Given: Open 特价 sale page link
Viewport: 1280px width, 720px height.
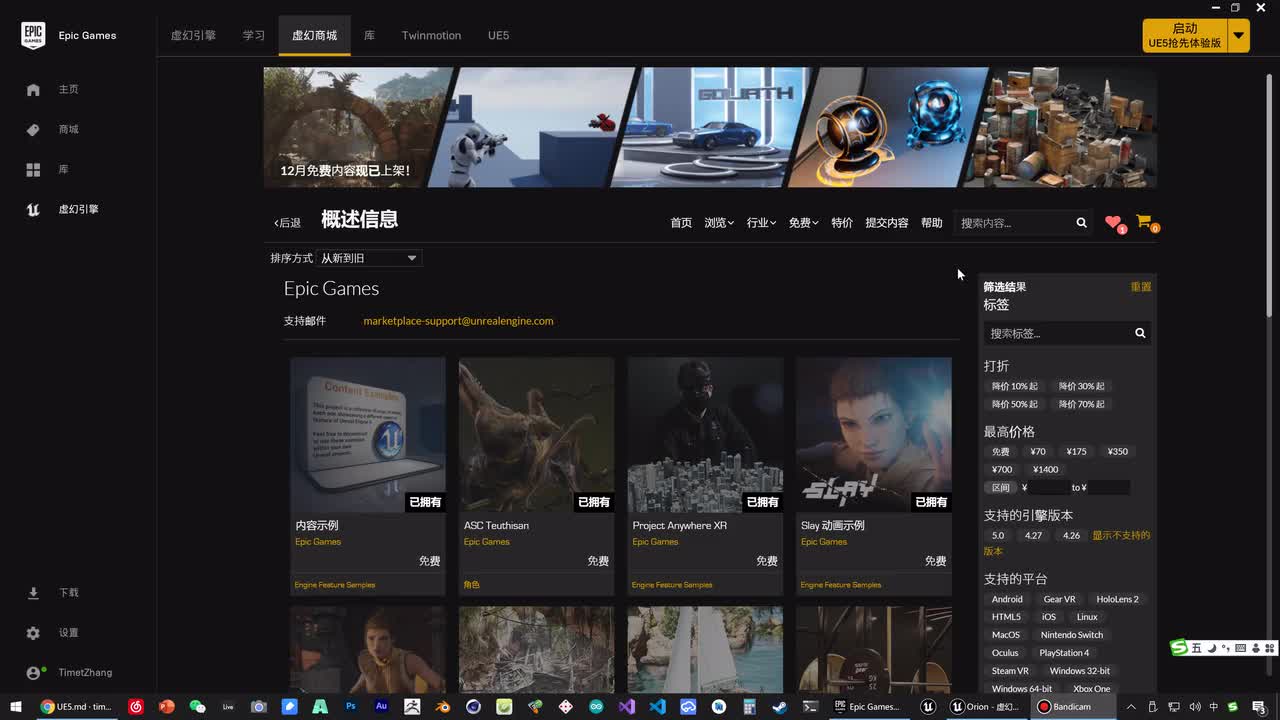Looking at the screenshot, I should pyautogui.click(x=842, y=223).
